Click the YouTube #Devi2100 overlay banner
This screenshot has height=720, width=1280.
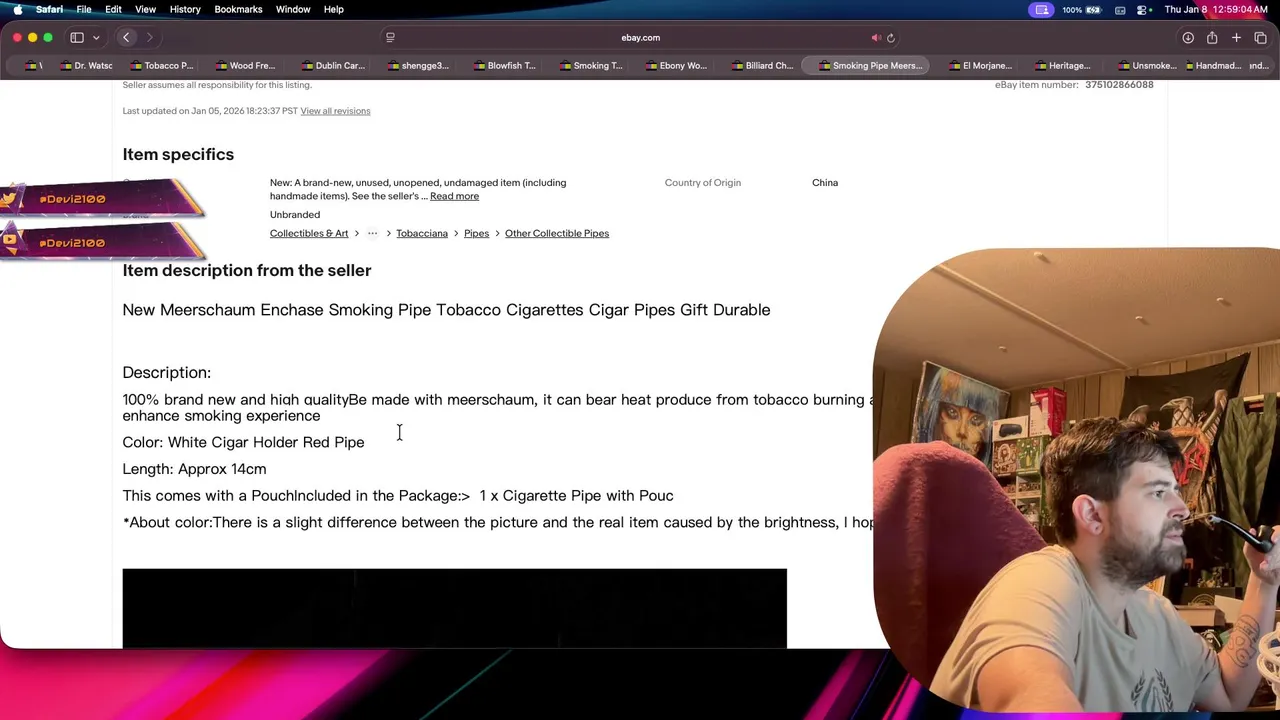(103, 242)
